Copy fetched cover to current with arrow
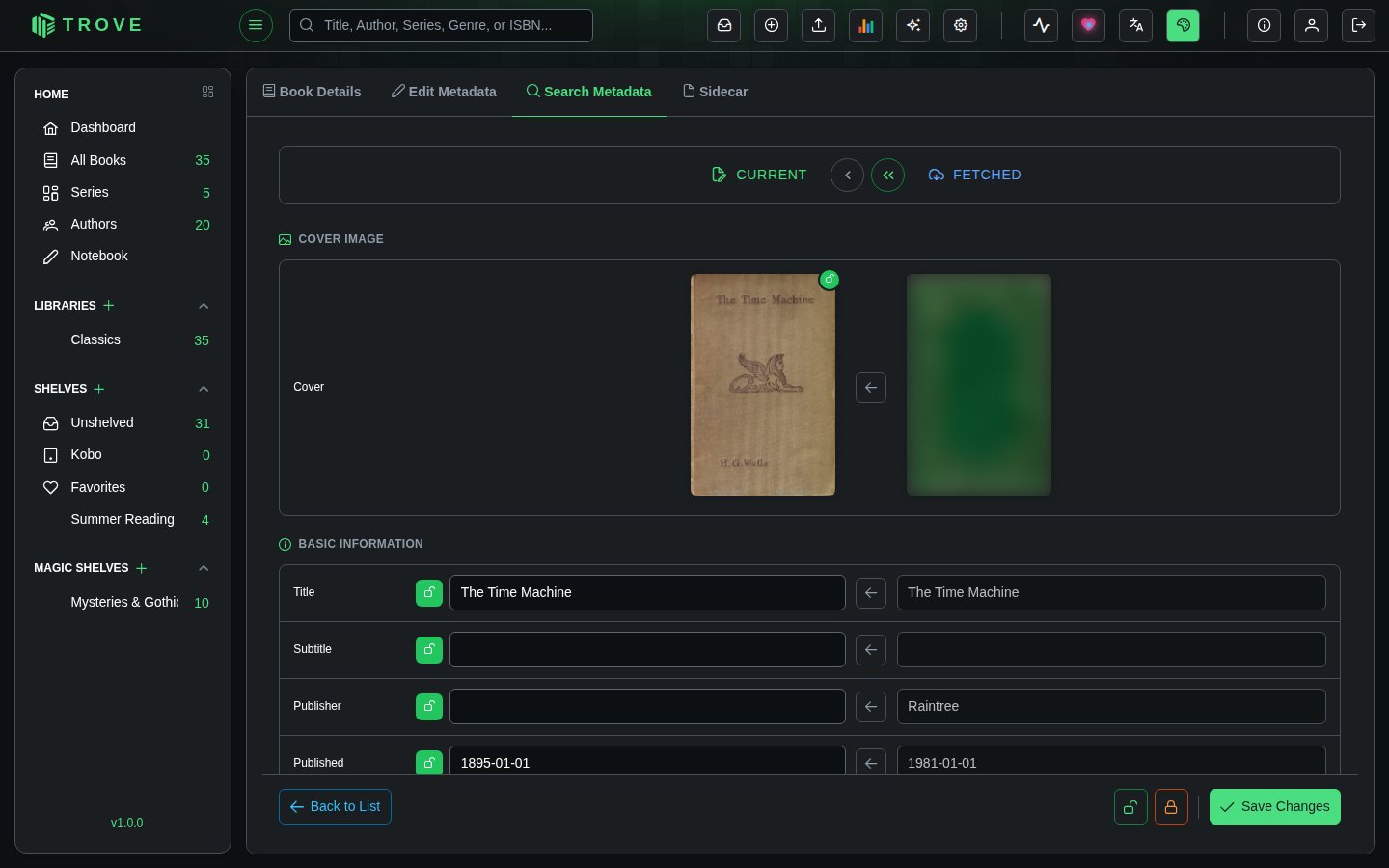The height and width of the screenshot is (868, 1389). coord(871,388)
